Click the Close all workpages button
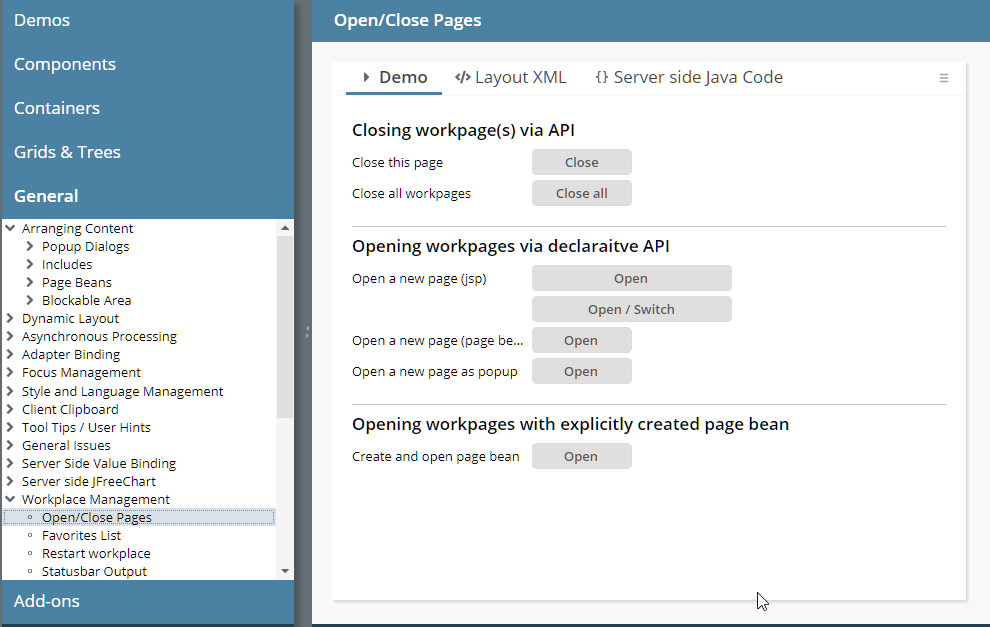Viewport: 990px width, 627px height. 581,193
